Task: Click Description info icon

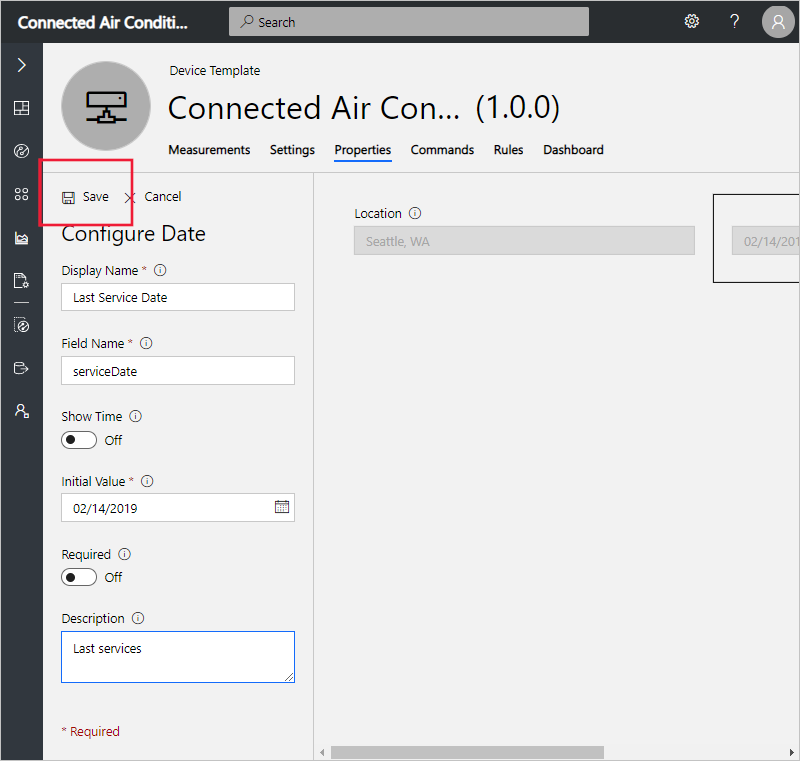Action: [x=138, y=618]
